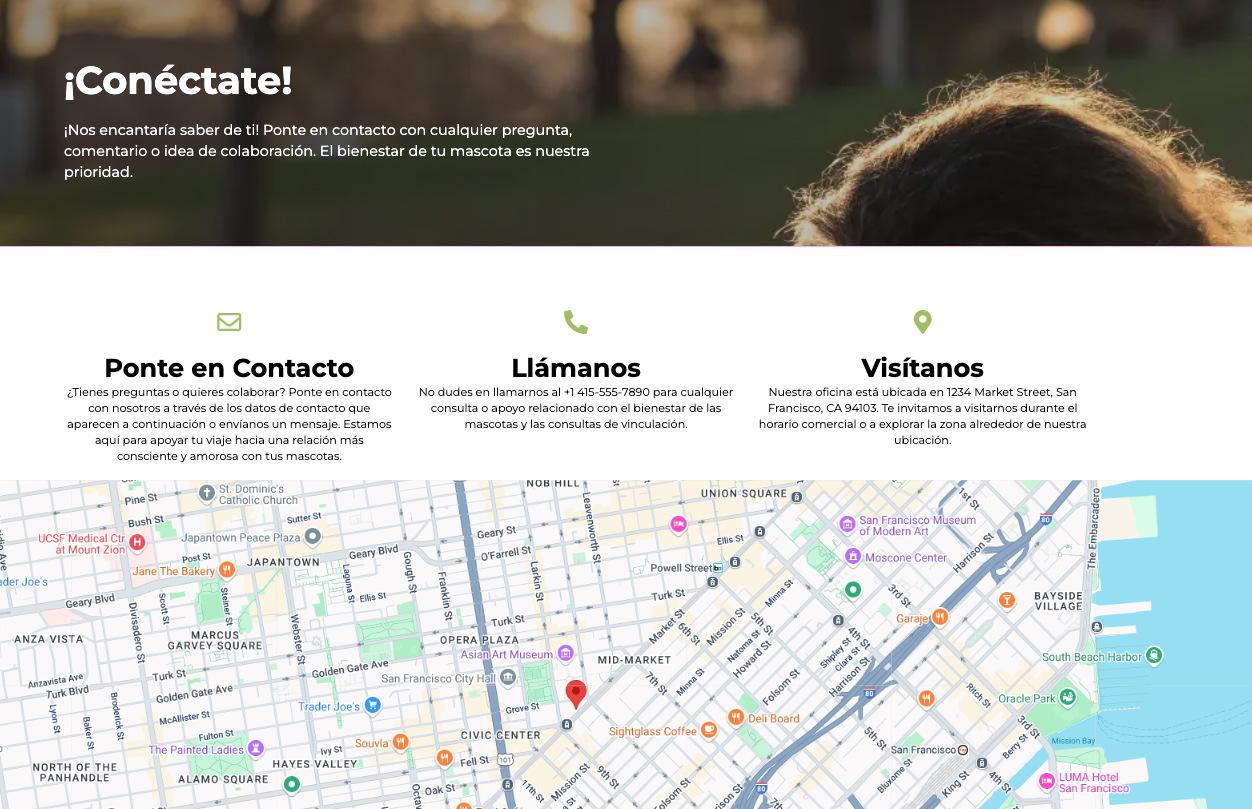Click the Ponte en Contacto heading
1252x809 pixels.
point(229,368)
